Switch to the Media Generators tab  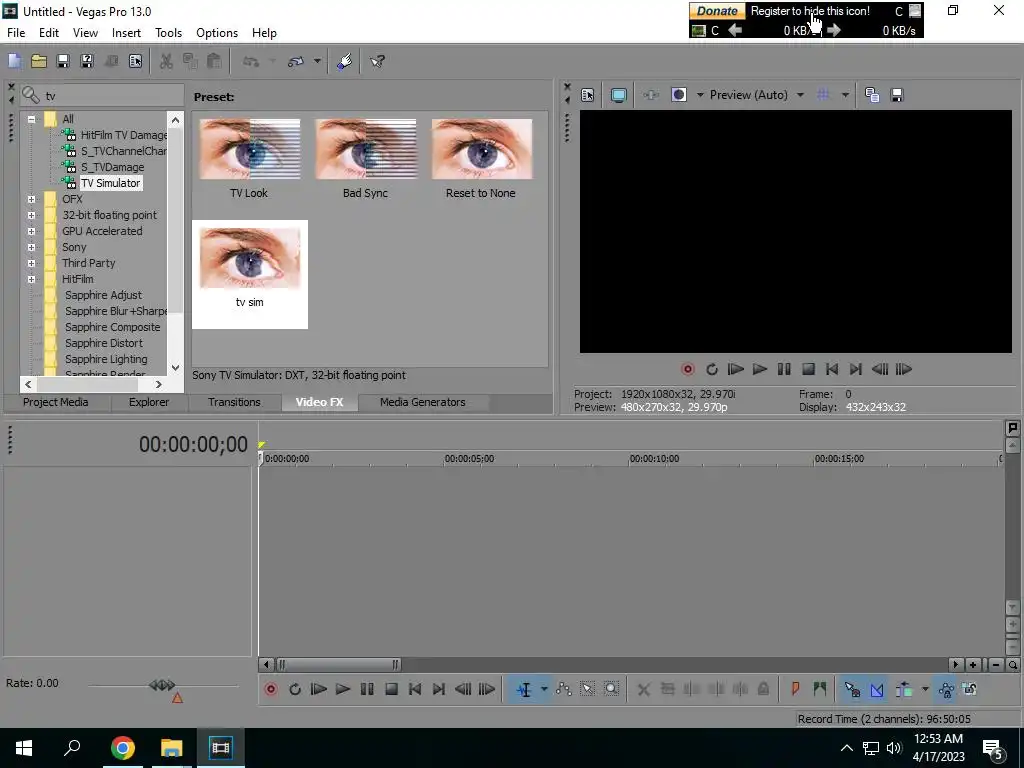[x=423, y=402]
